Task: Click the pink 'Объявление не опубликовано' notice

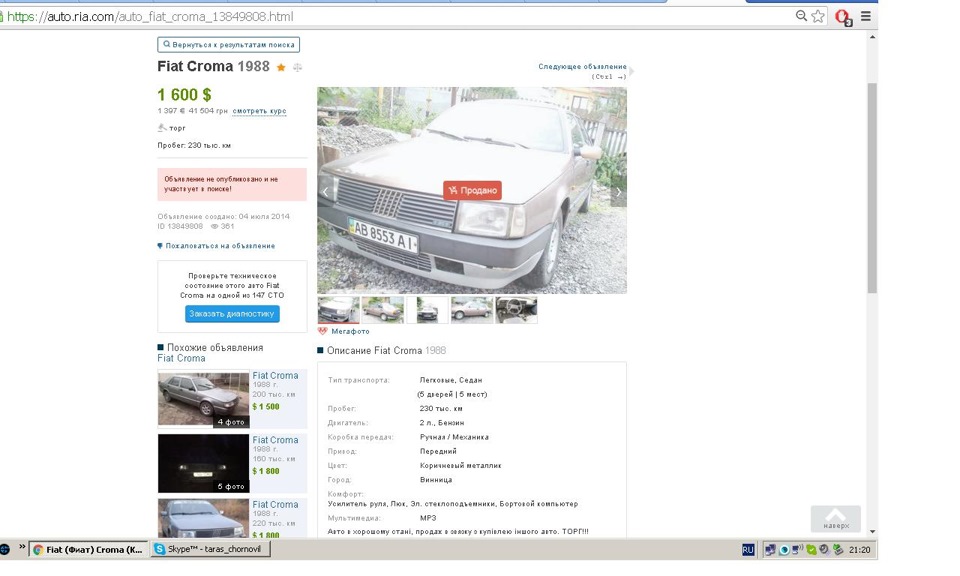Action: [232, 184]
